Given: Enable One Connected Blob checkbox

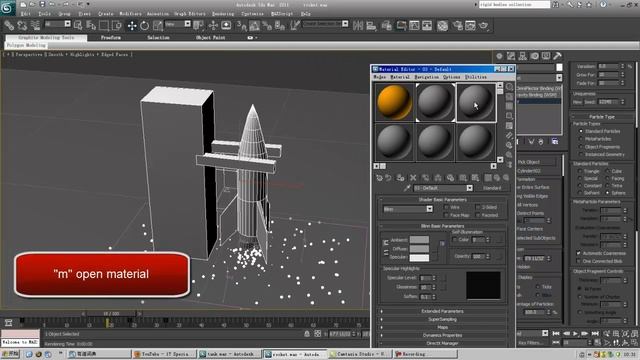Looking at the screenshot, I should coord(578,261).
